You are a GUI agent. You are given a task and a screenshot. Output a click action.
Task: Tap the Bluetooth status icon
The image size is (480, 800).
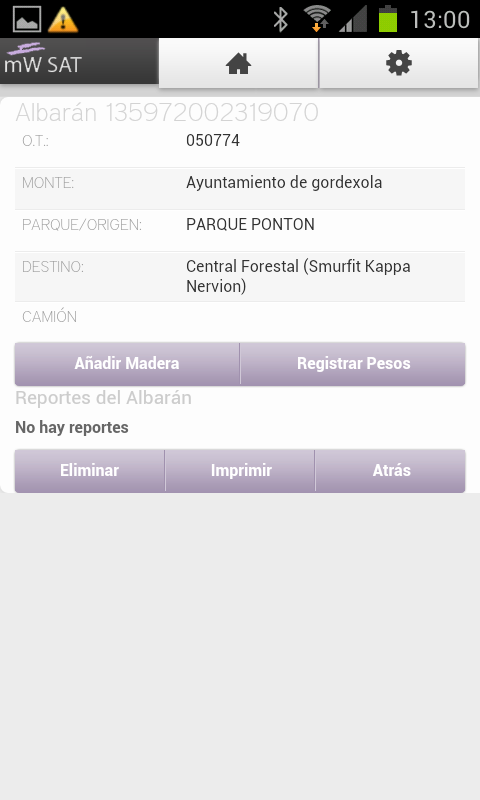pos(280,19)
